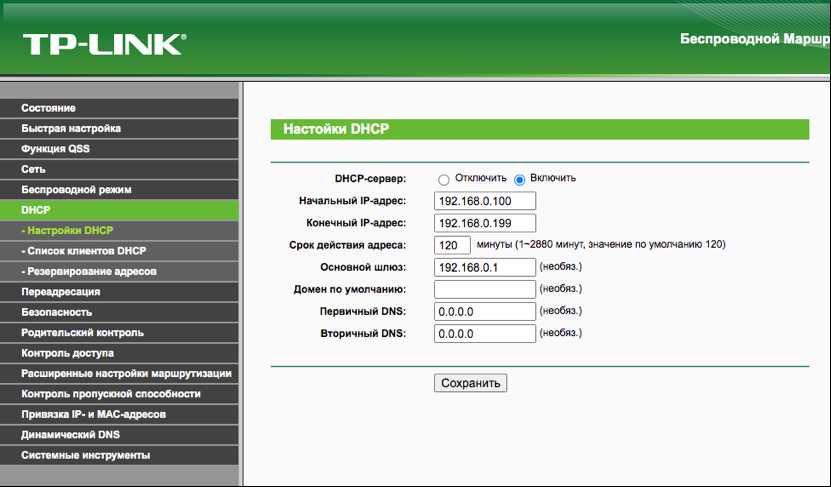This screenshot has height=487, width=831.
Task: Click the Срок действия адреса field
Action: pyautogui.click(x=452, y=245)
